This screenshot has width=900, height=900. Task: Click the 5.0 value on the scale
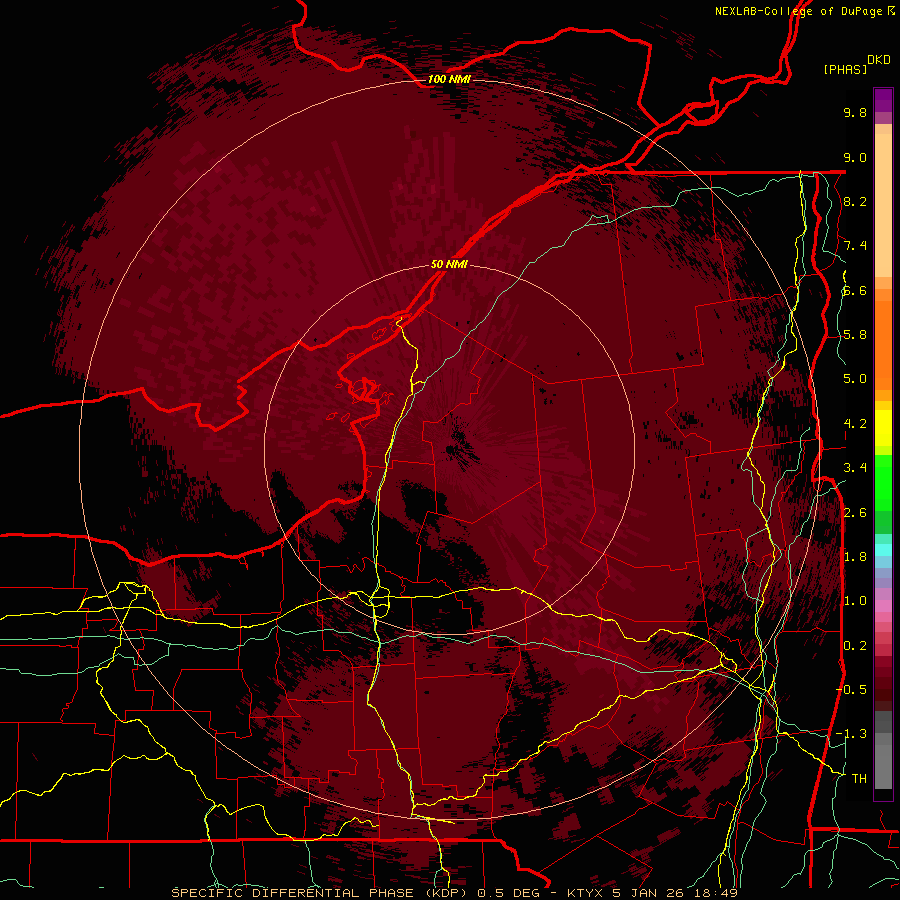point(855,379)
